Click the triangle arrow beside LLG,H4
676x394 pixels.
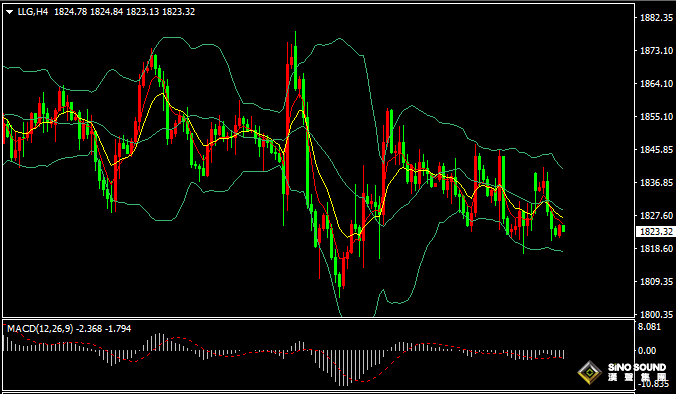click(10, 12)
